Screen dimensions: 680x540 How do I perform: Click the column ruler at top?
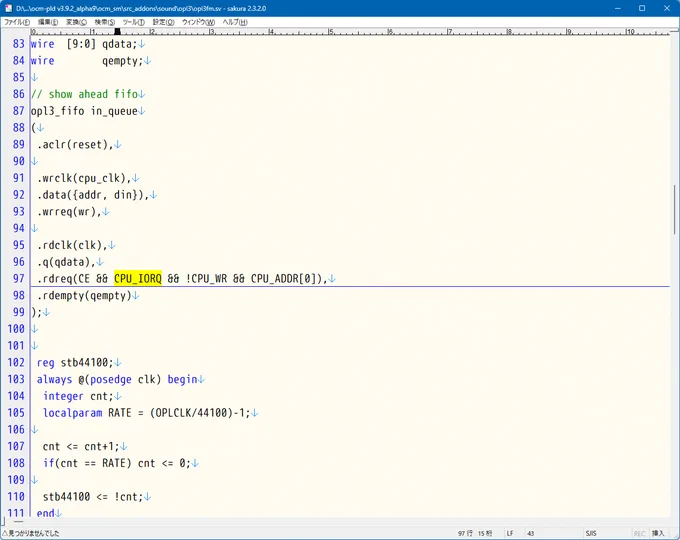[350, 32]
